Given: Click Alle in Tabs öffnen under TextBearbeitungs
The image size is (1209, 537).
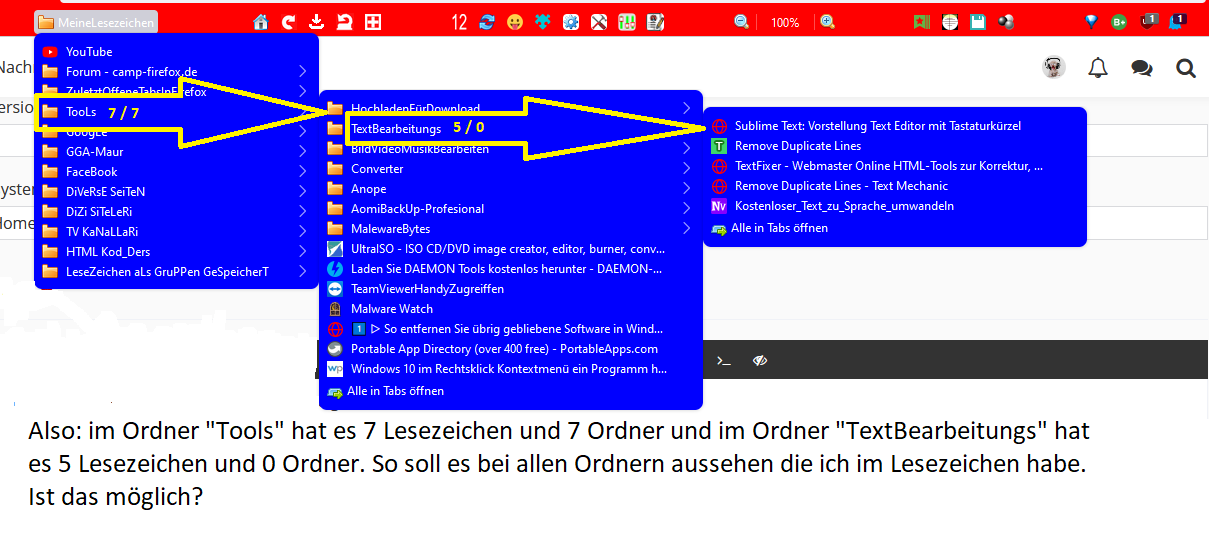Looking at the screenshot, I should [x=894, y=228].
